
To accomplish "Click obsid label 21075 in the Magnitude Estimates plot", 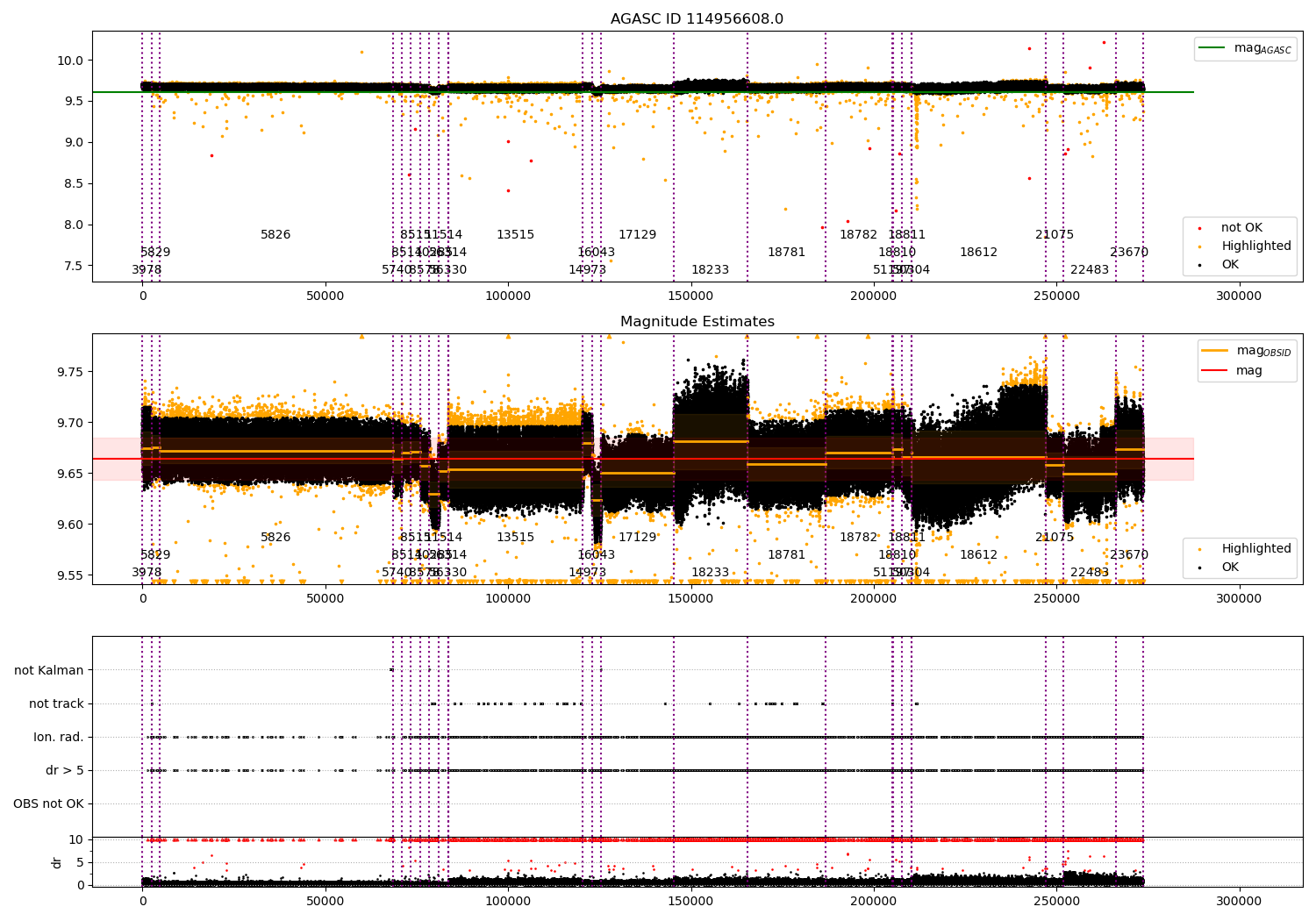I will (1055, 538).
